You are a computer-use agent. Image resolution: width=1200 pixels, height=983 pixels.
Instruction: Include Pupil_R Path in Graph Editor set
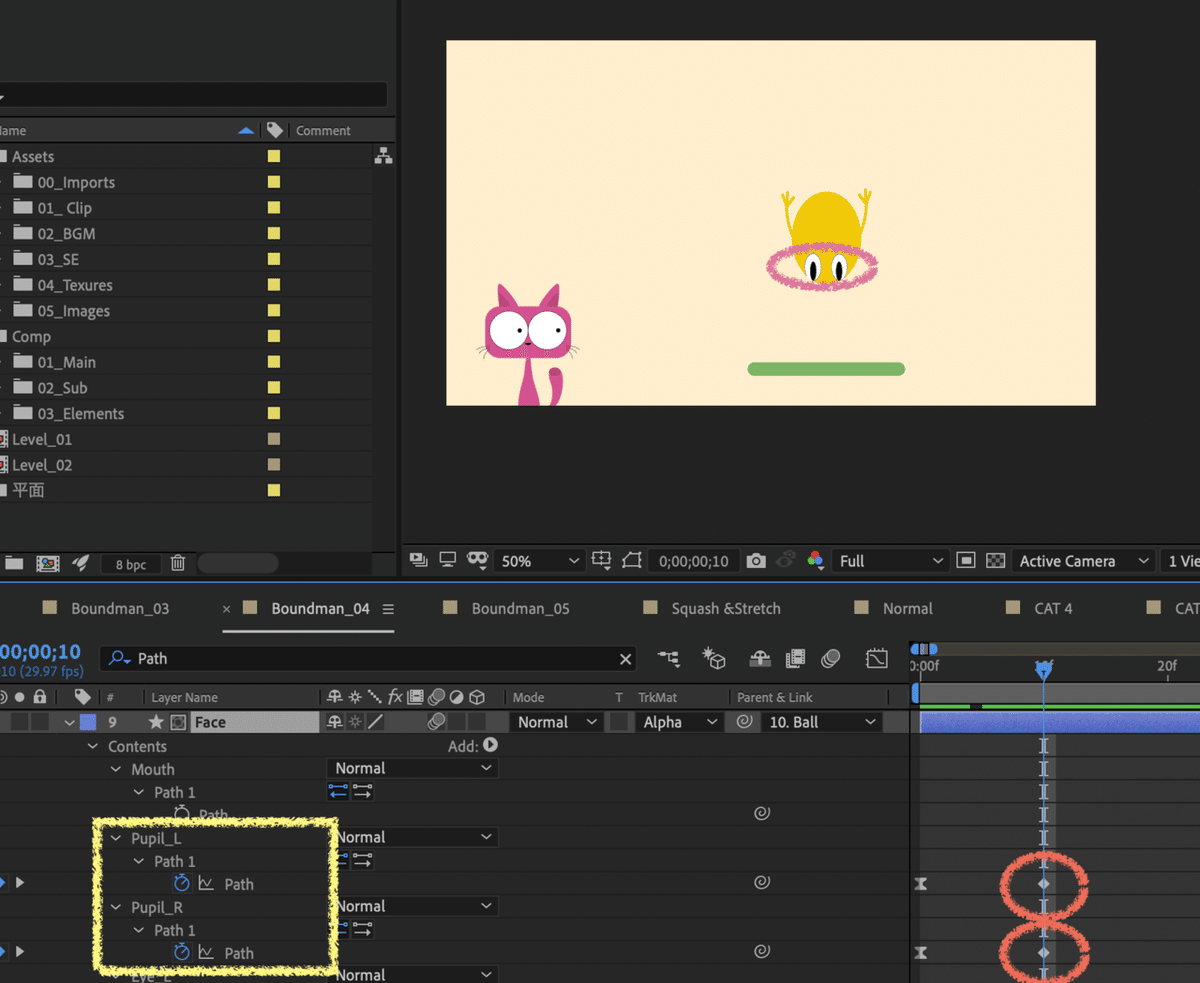click(206, 953)
